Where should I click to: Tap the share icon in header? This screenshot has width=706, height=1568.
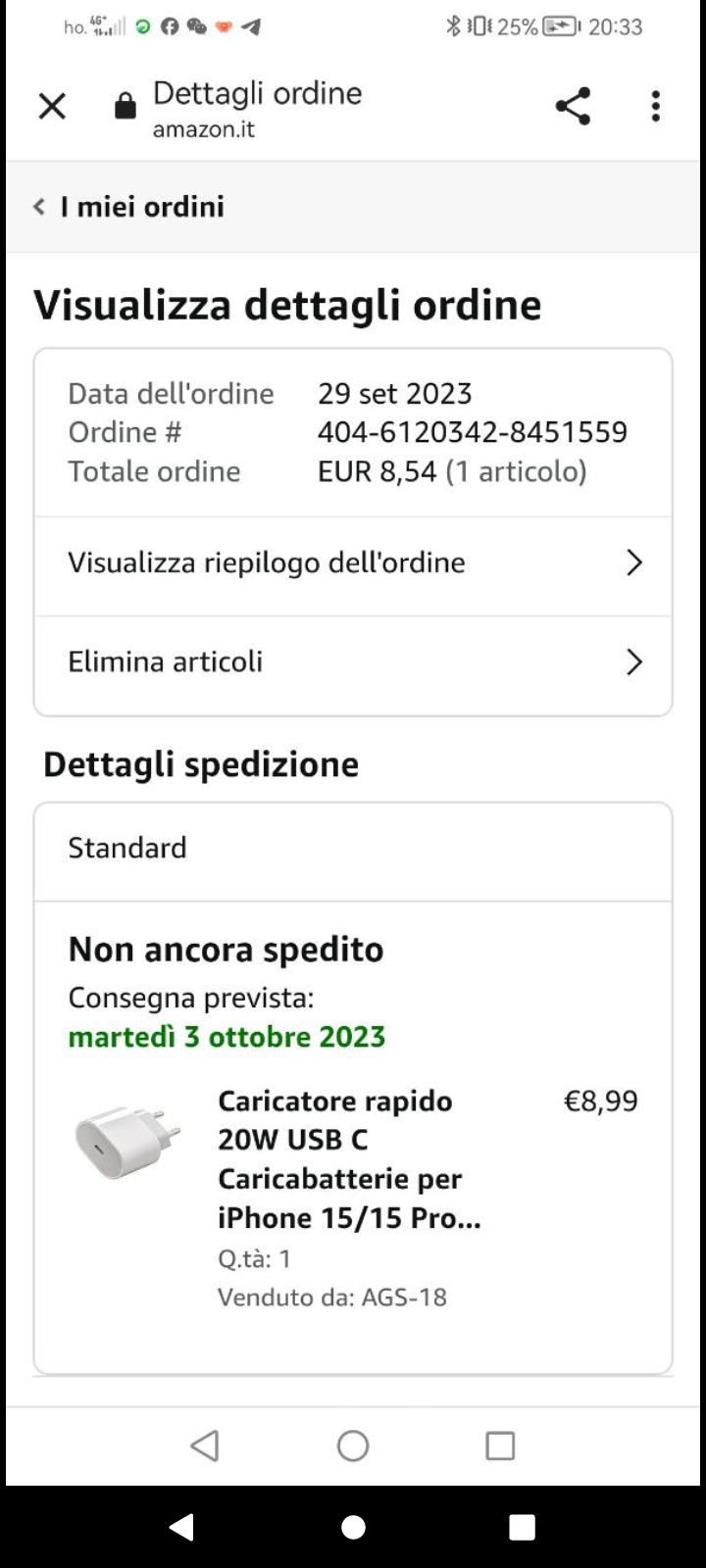(573, 106)
